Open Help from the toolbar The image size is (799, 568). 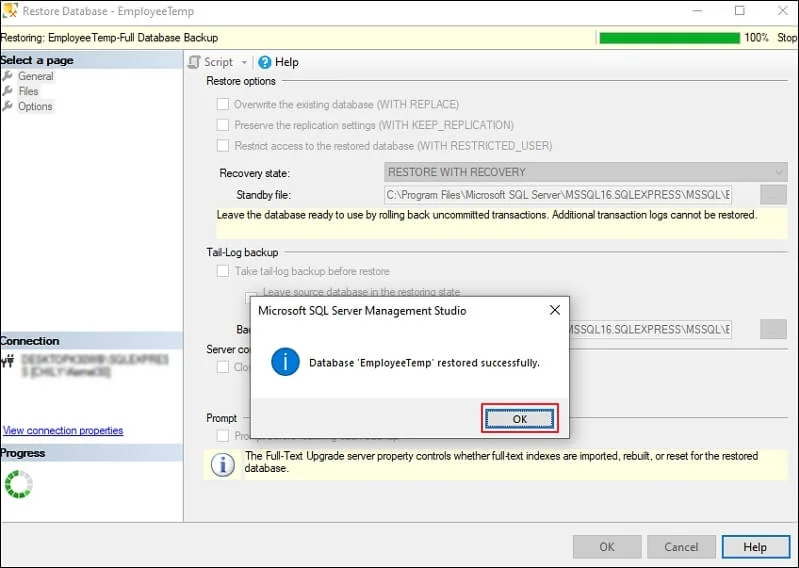coord(278,62)
